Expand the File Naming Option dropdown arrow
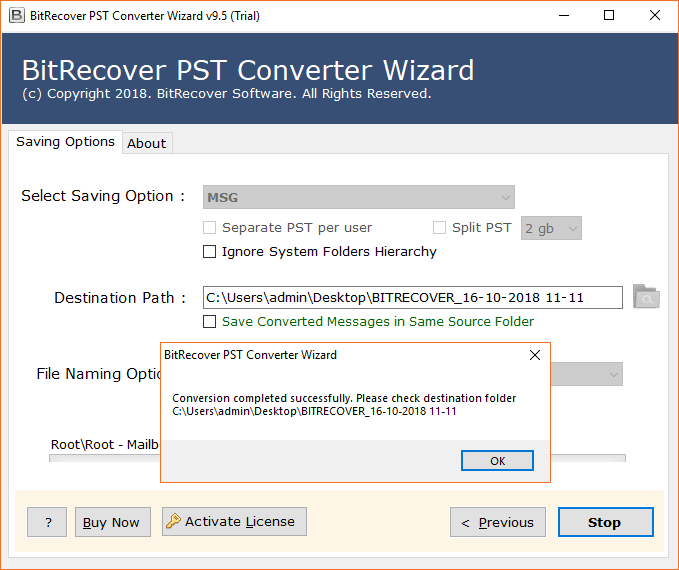The width and height of the screenshot is (679, 570). coord(613,374)
